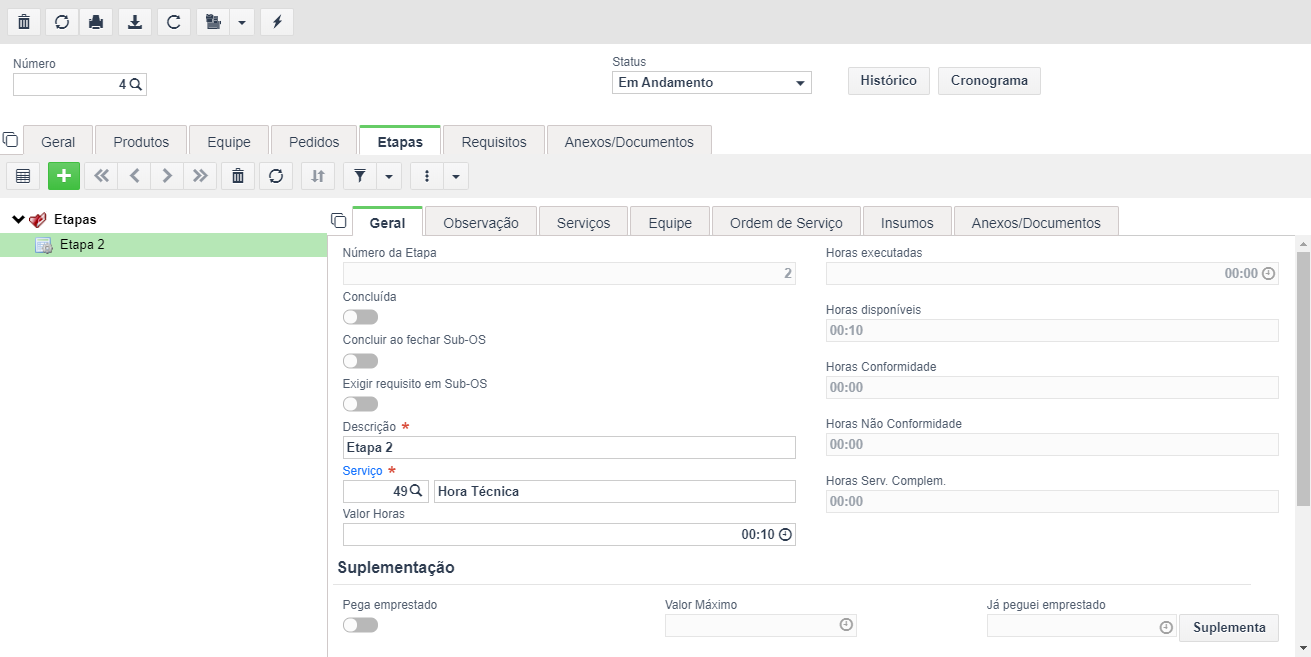Enable Concluir ao fechar Sub-OS switch
The image size is (1311, 657).
pyautogui.click(x=360, y=361)
